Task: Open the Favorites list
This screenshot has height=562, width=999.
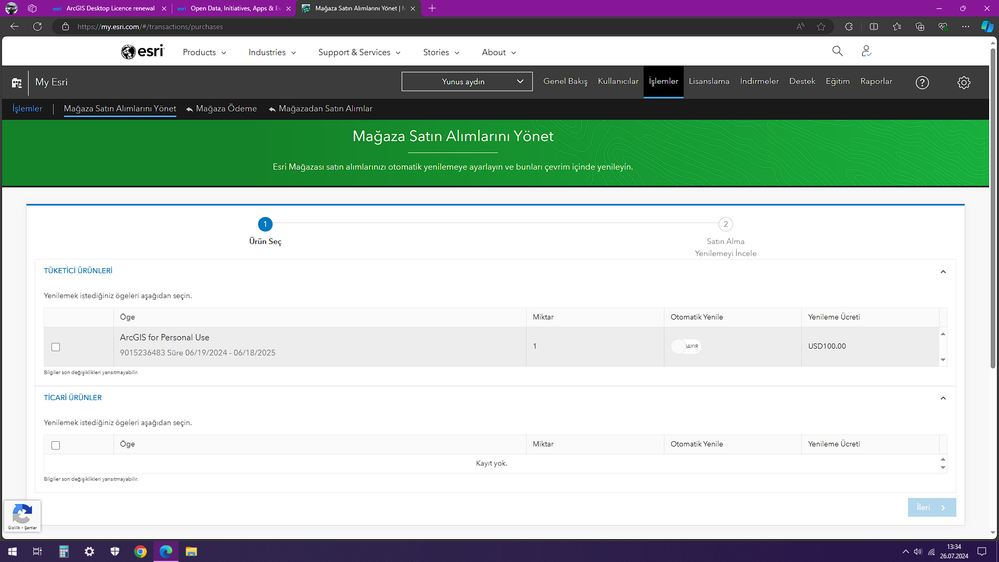Action: tap(896, 27)
